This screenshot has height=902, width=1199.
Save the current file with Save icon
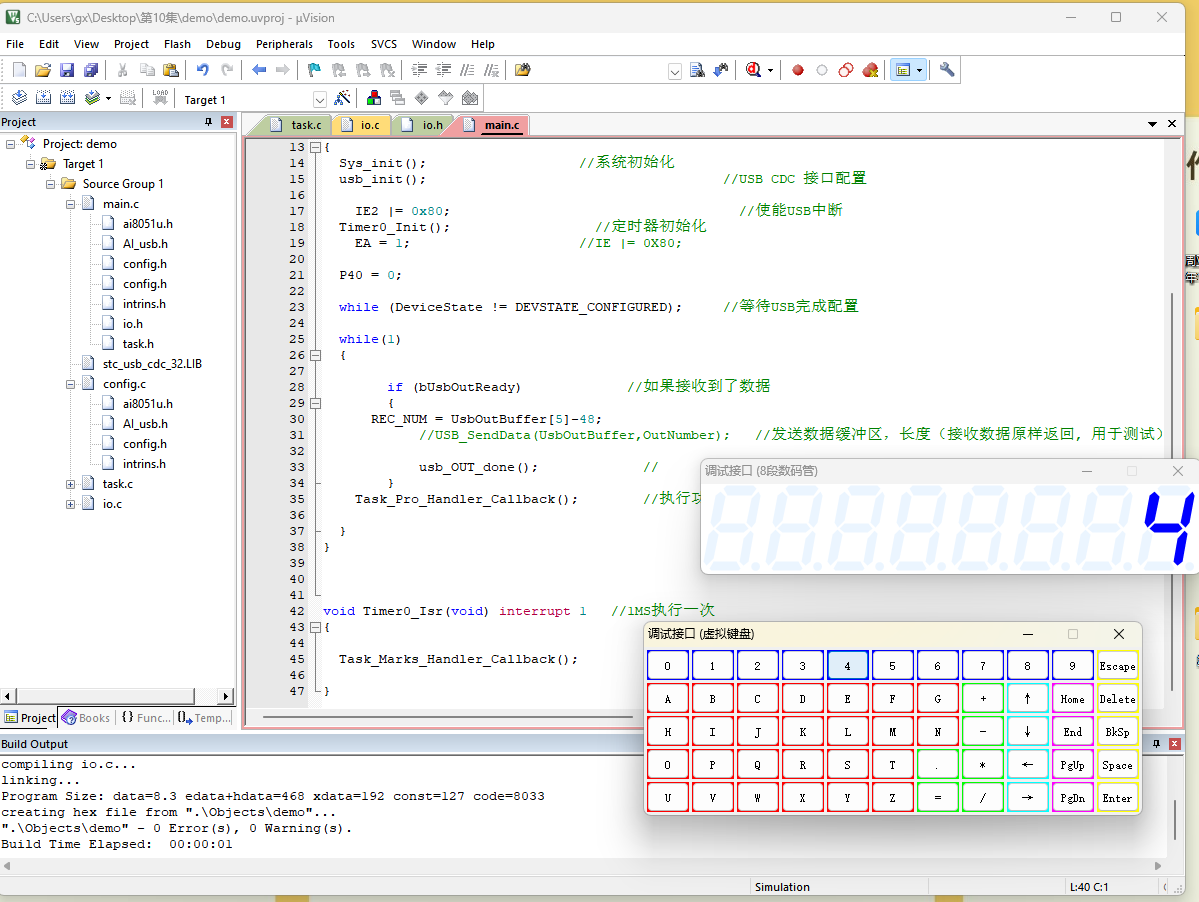tap(67, 70)
